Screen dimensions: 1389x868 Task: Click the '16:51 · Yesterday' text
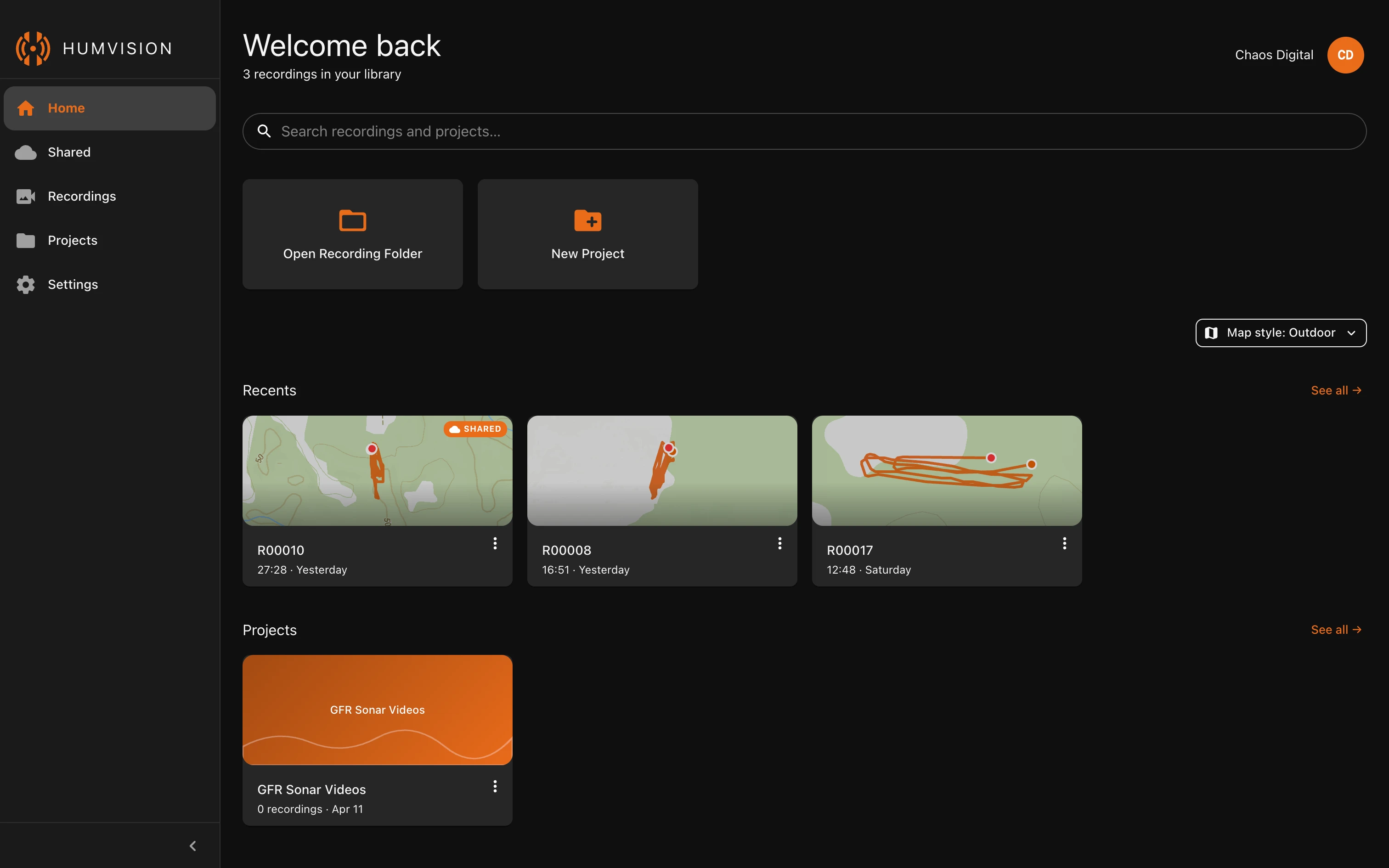pos(586,570)
